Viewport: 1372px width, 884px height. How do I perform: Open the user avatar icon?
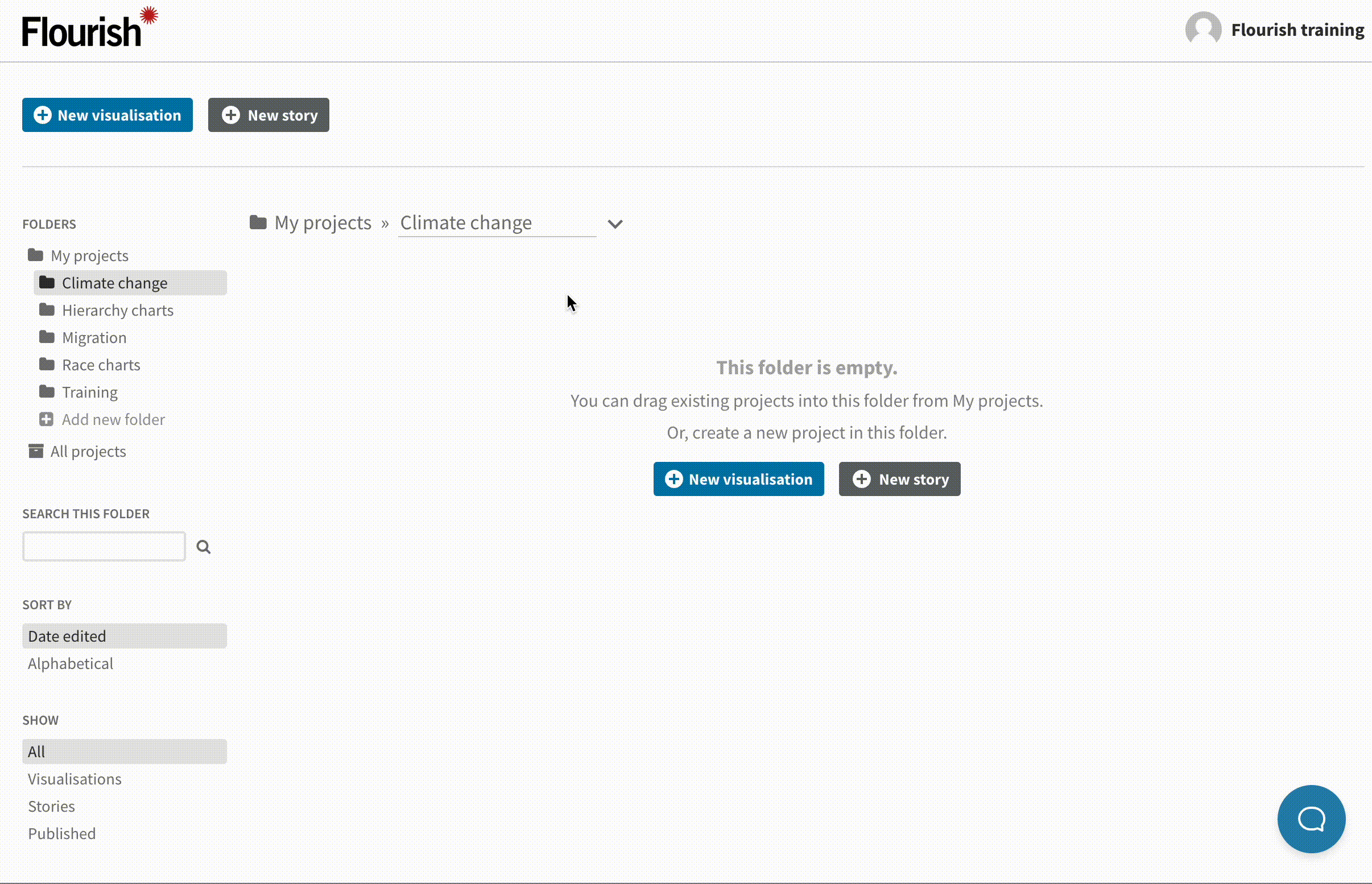click(x=1202, y=28)
